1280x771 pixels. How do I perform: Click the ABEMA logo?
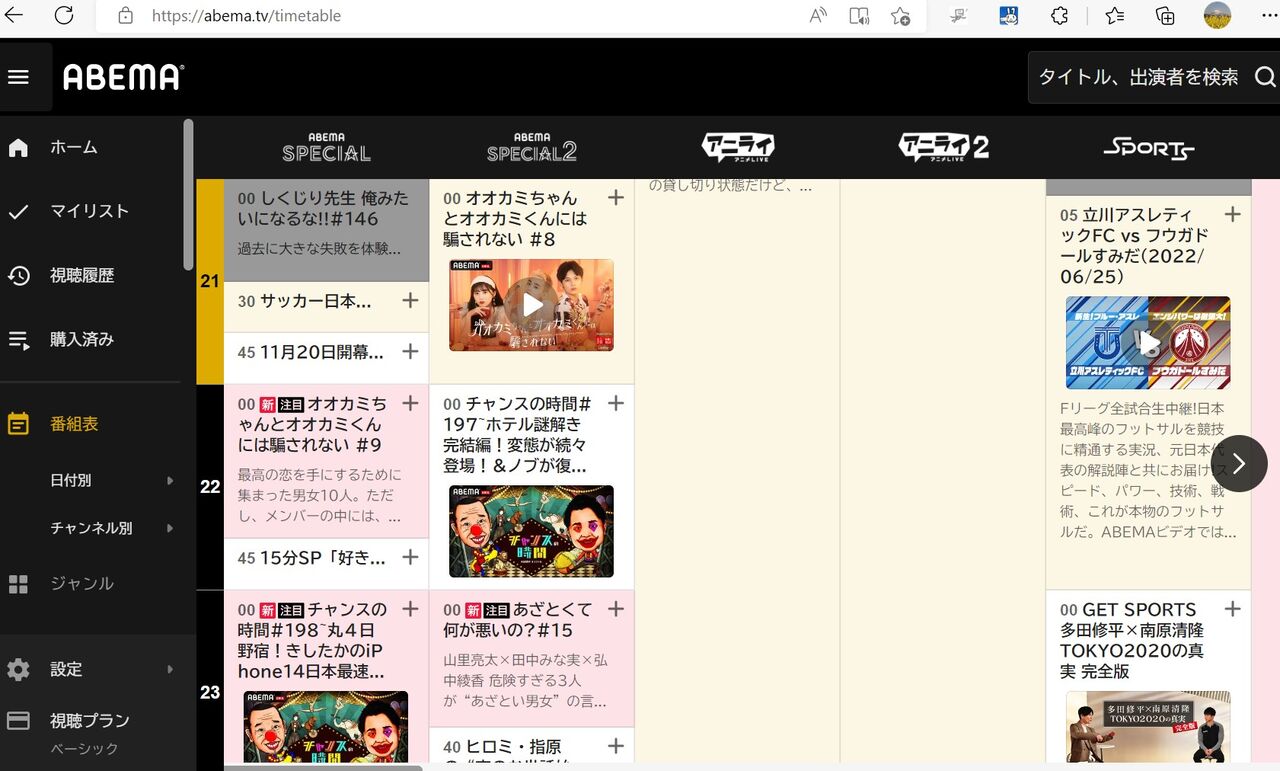coord(122,76)
